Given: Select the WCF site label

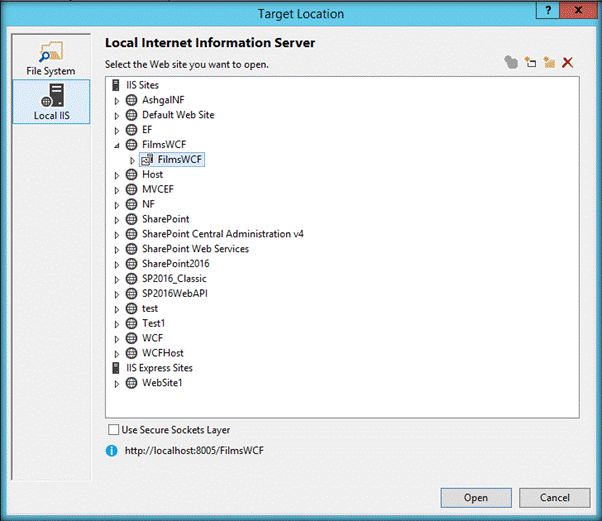Looking at the screenshot, I should [x=152, y=338].
